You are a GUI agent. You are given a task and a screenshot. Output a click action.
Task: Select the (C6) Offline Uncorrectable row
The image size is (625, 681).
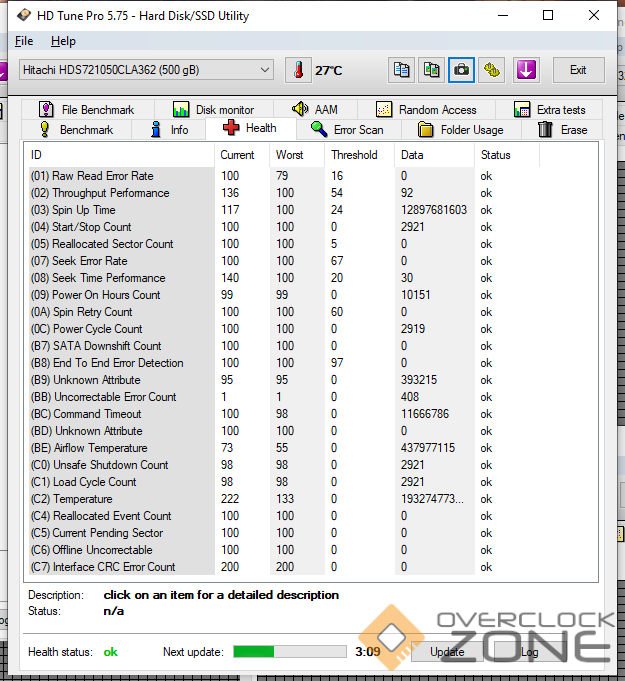(284, 550)
